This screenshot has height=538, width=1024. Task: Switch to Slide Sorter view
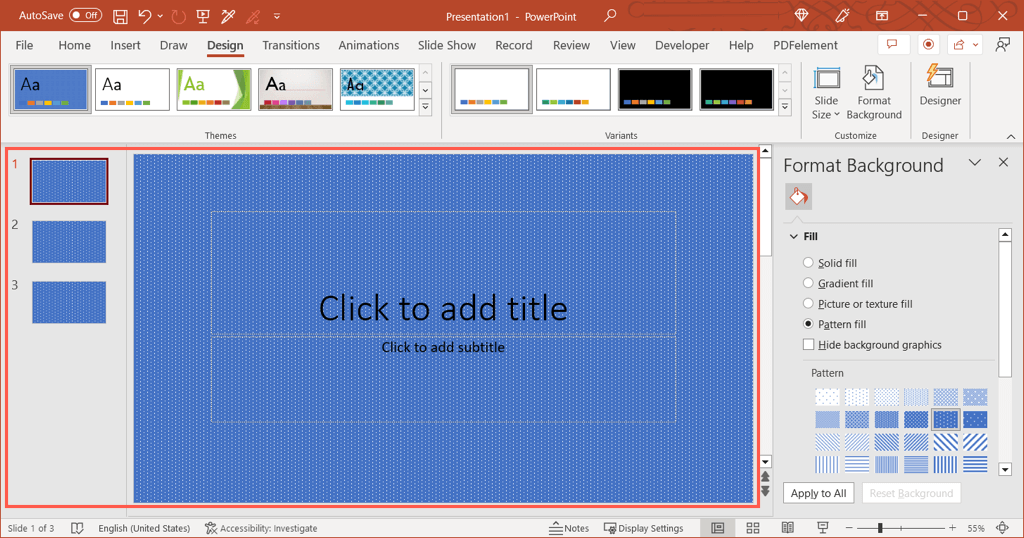coord(753,528)
